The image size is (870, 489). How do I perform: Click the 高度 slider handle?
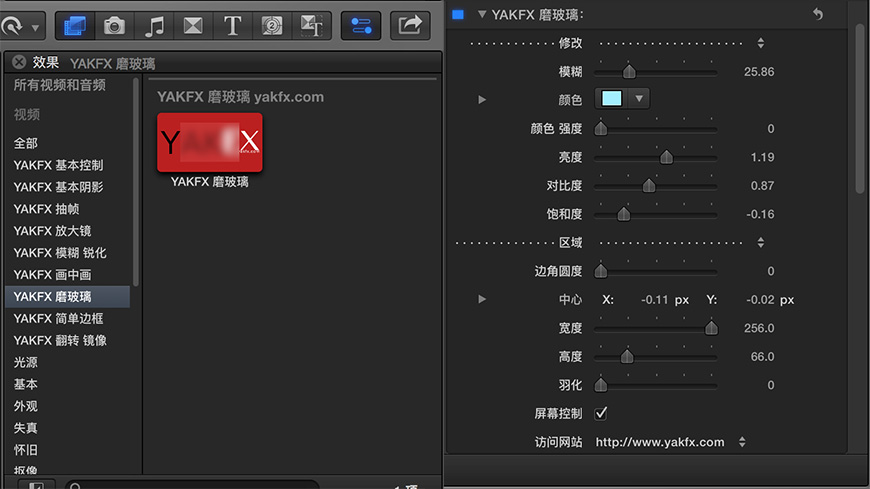click(x=627, y=356)
